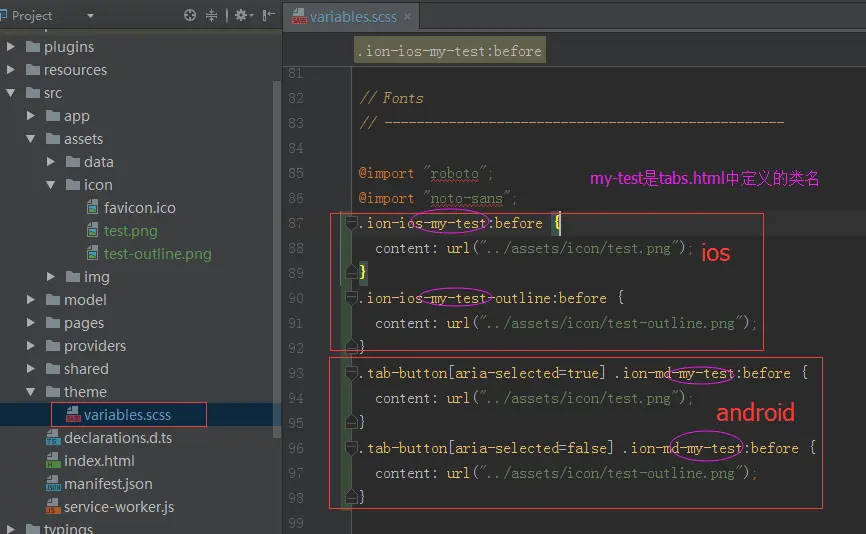Collapse the theme folder
The height and width of the screenshot is (534, 866).
[30, 392]
